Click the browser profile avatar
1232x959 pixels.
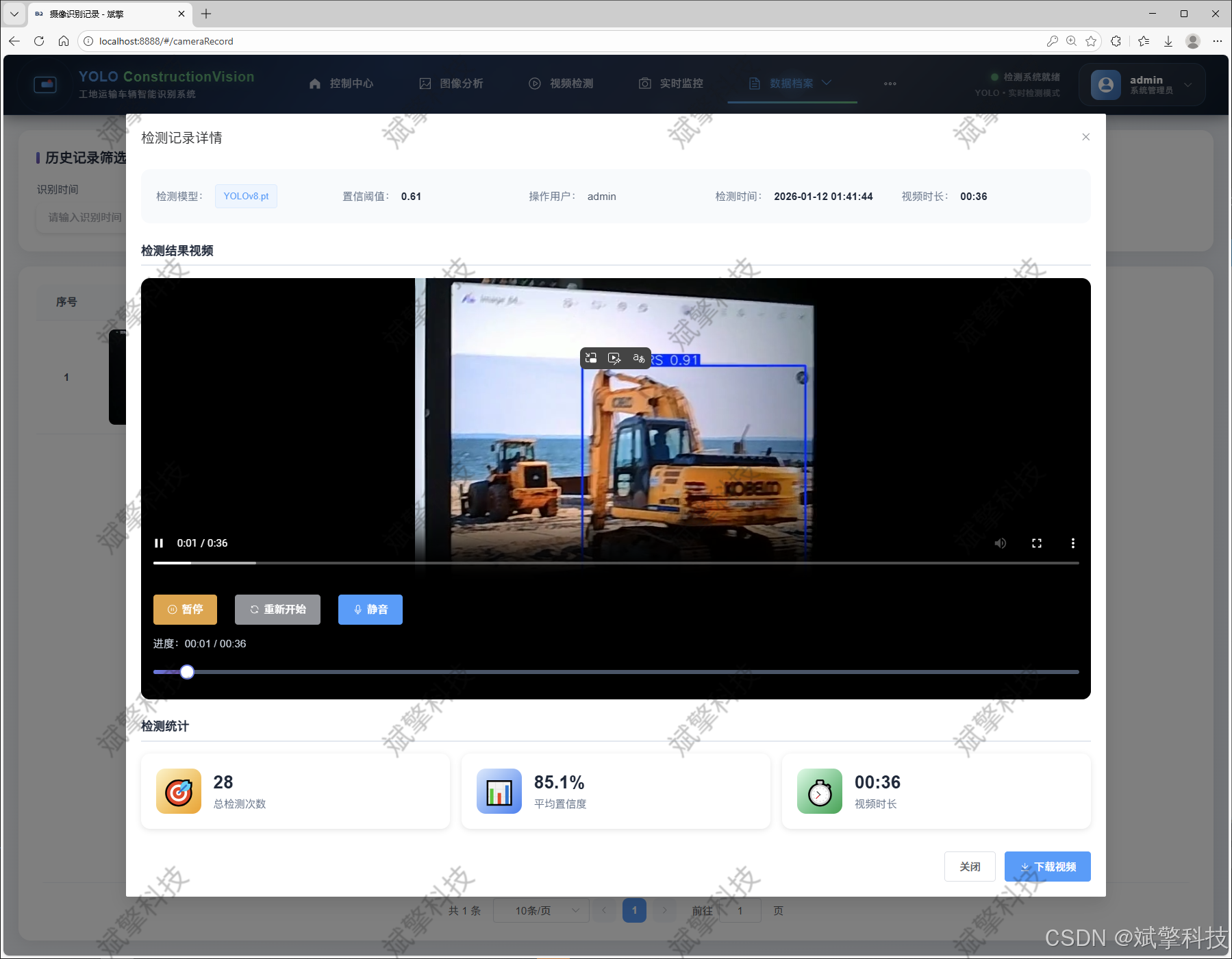click(x=1193, y=41)
